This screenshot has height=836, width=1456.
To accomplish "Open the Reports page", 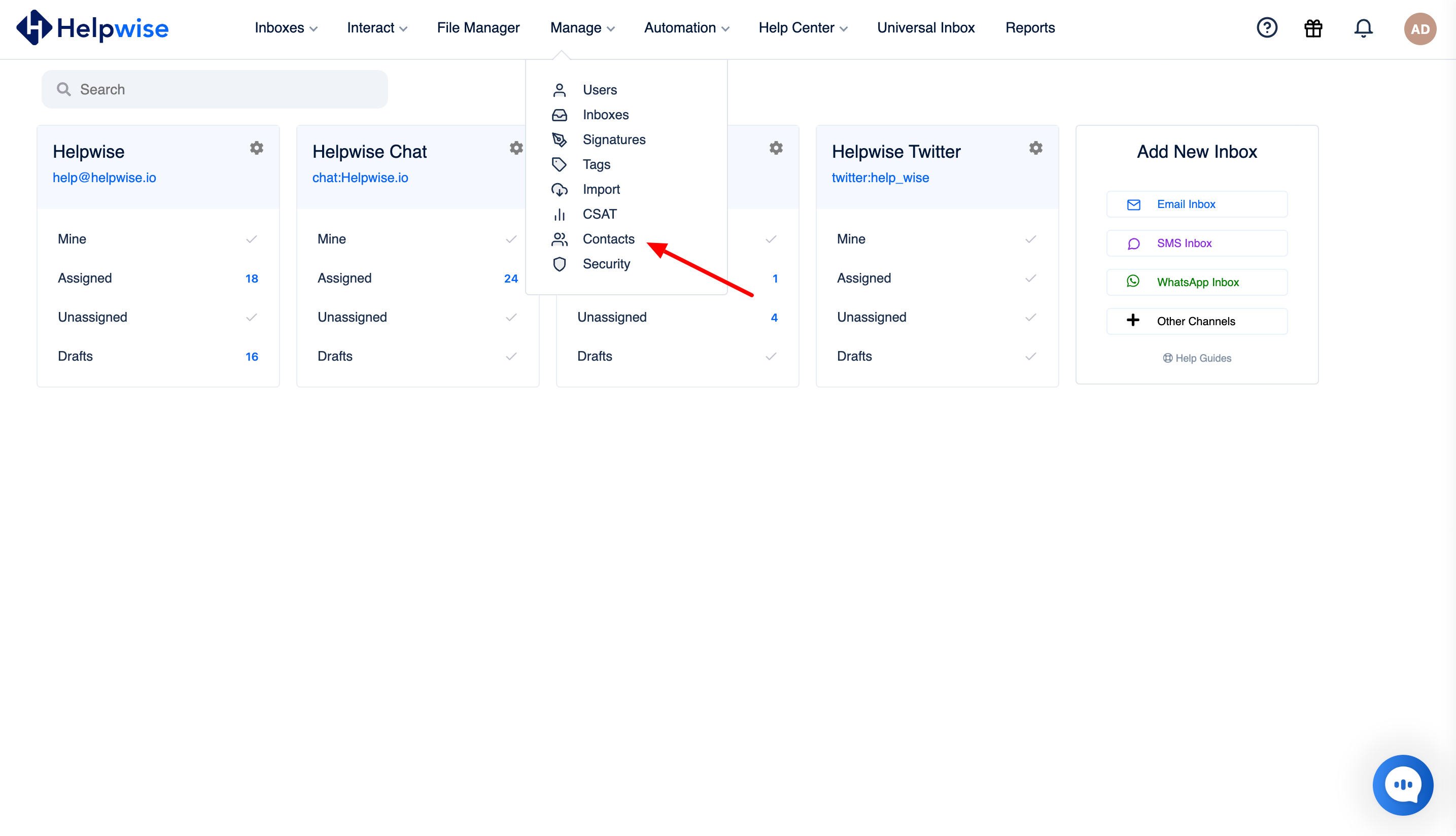I will click(x=1030, y=27).
